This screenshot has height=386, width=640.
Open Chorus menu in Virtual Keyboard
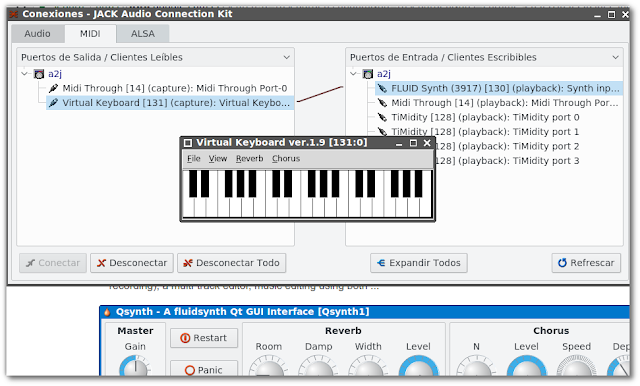click(x=286, y=159)
